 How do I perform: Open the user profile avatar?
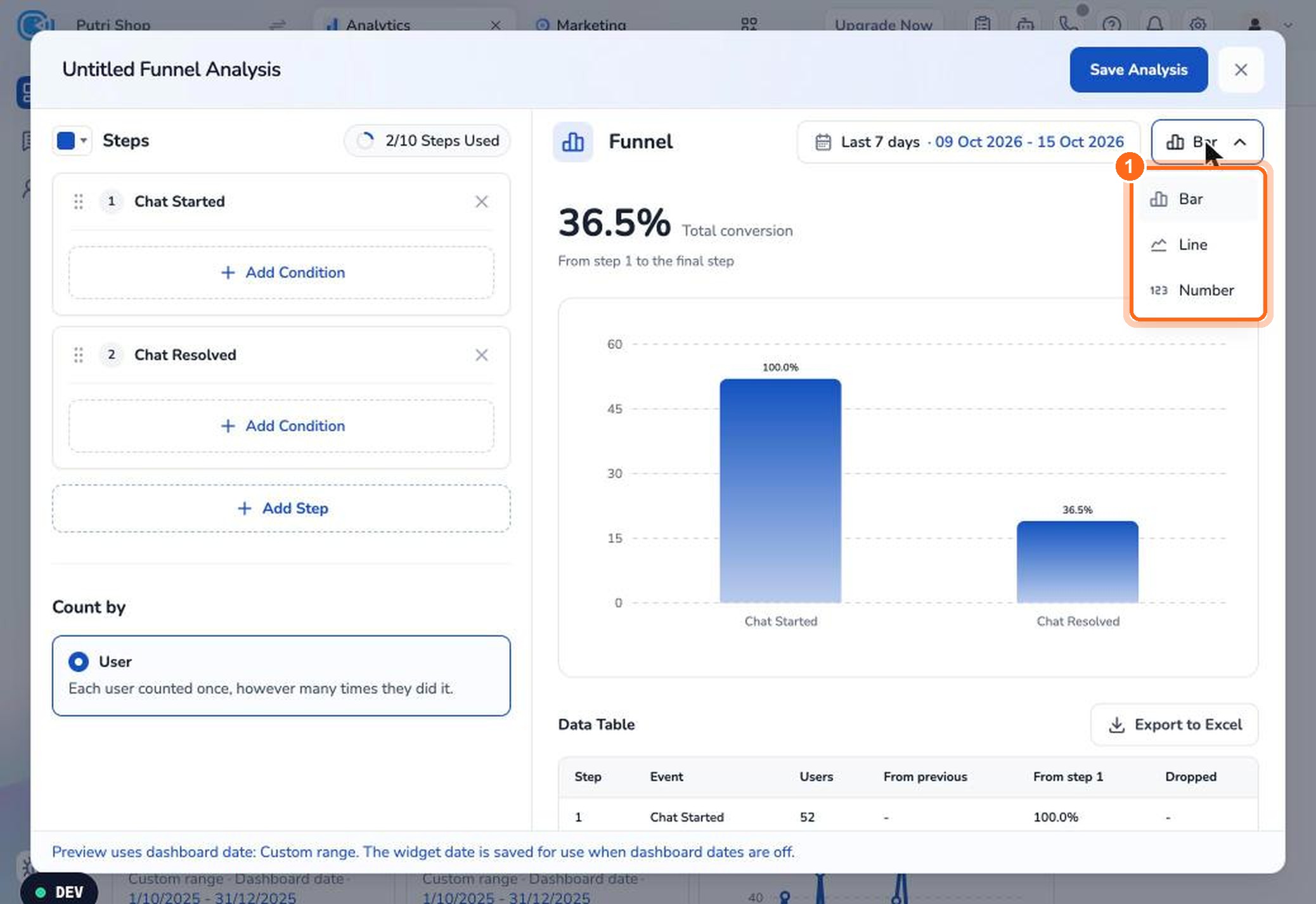coord(1254,25)
